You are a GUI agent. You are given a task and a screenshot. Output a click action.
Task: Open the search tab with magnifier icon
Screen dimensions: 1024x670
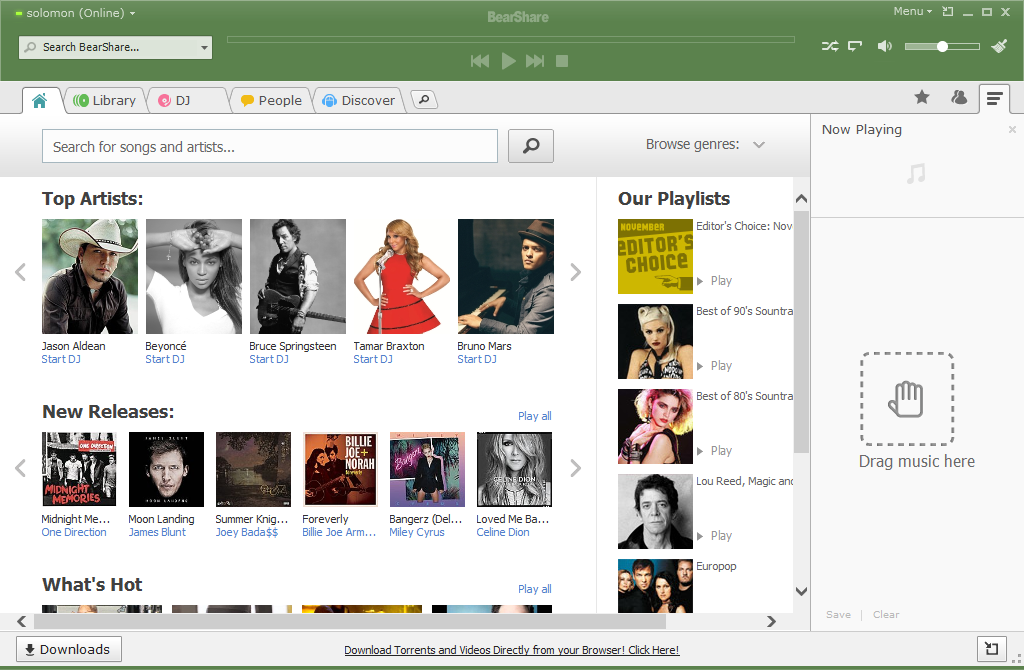[x=424, y=100]
